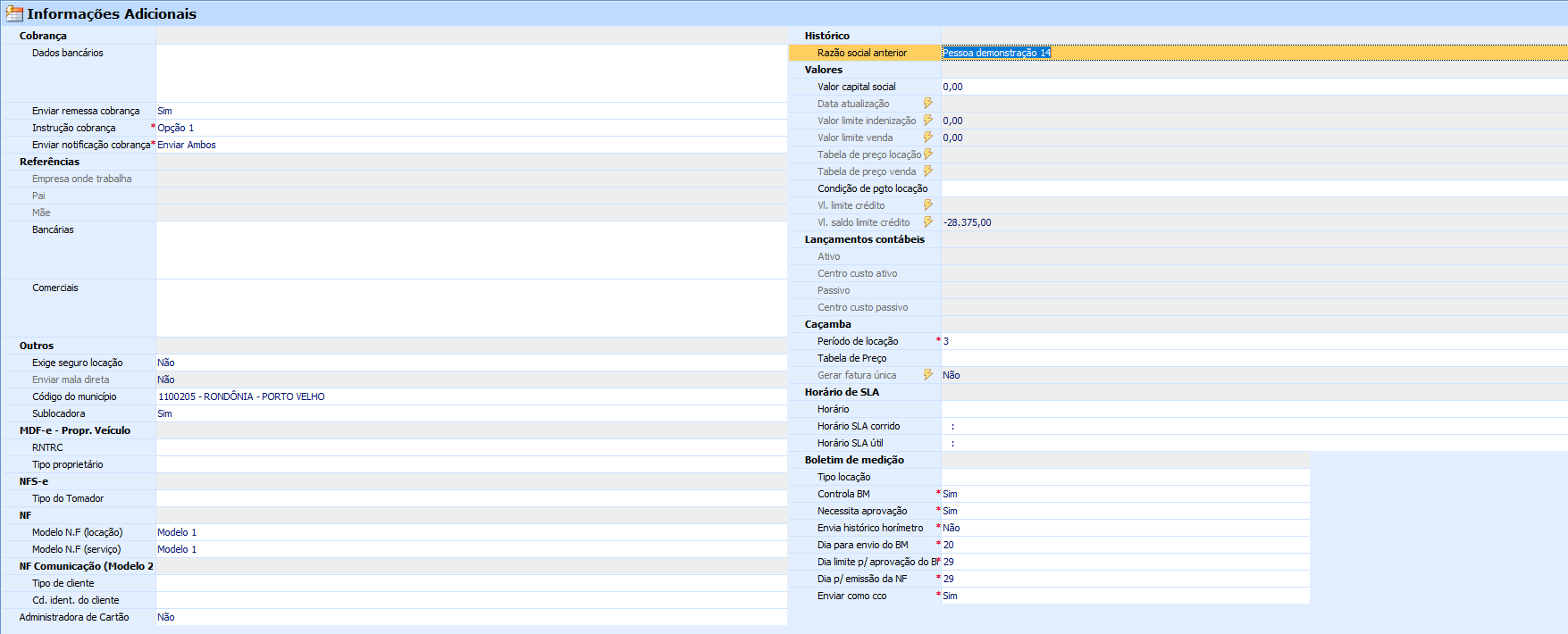Image resolution: width=1568 pixels, height=634 pixels.
Task: Click the Comerciais references text area
Action: pos(472,308)
